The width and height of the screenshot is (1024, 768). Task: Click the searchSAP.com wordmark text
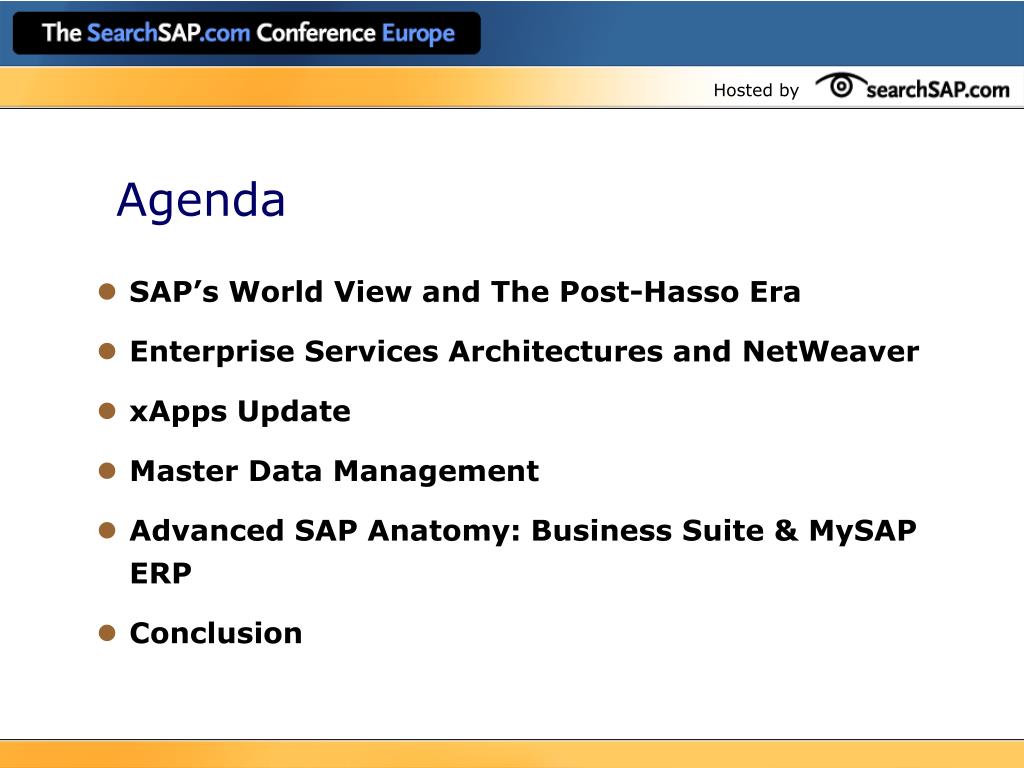[x=938, y=89]
